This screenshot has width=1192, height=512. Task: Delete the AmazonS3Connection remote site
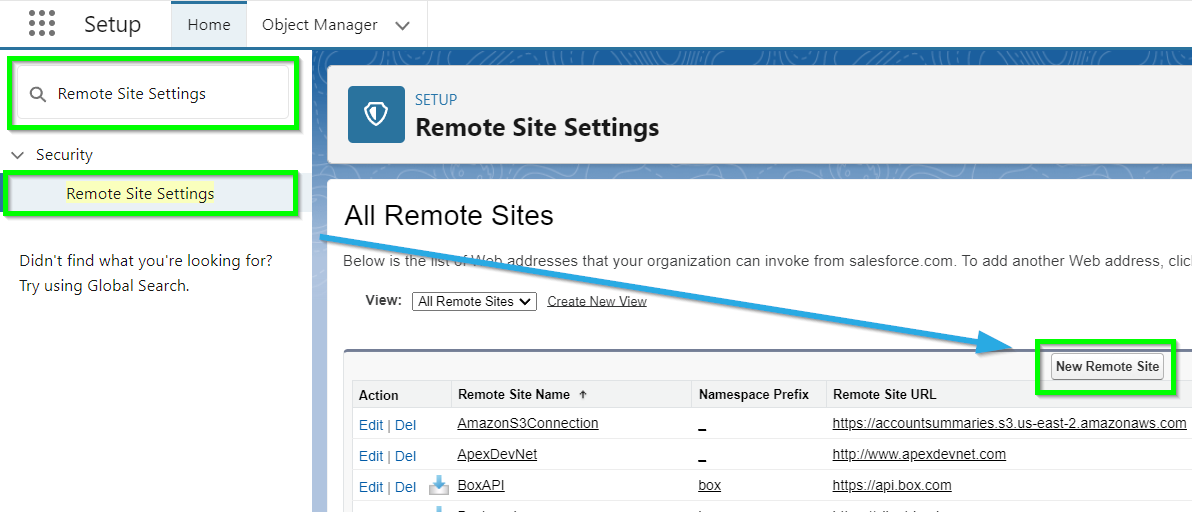405,425
